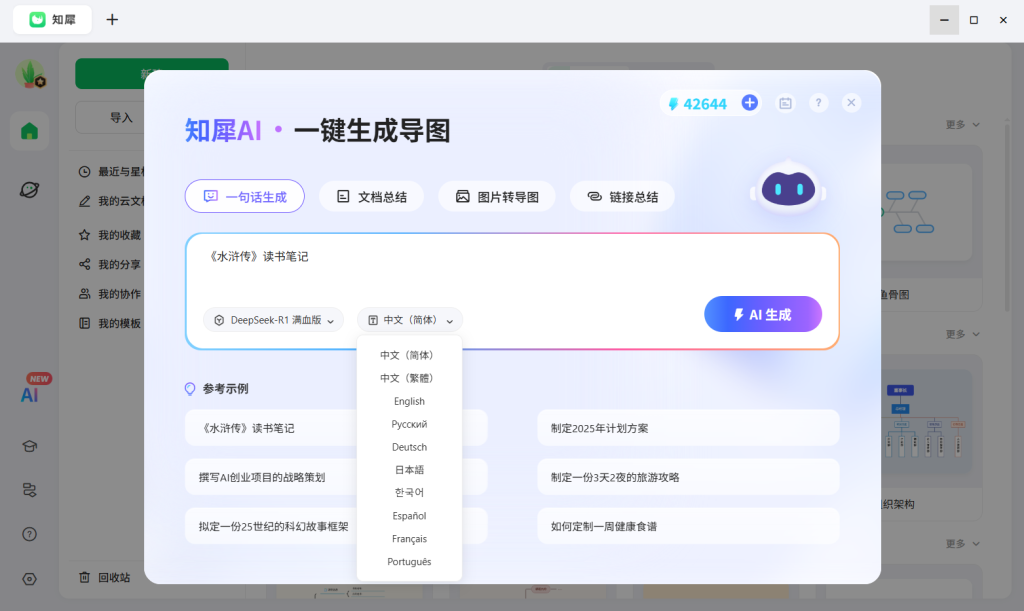1024x611 pixels.
Task: Click the graduation cap tutorial icon
Action: [29, 446]
